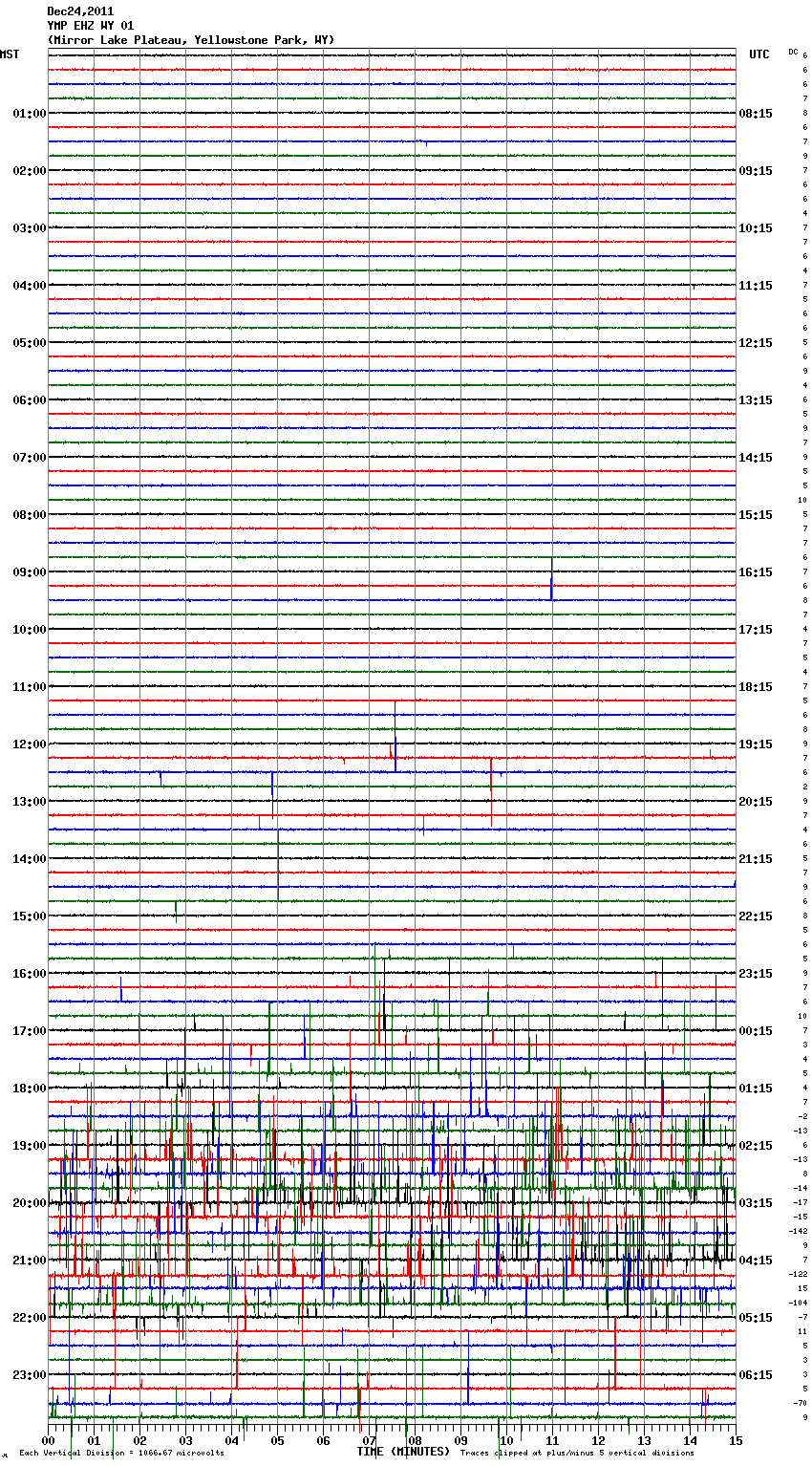Click the 10:15 UTC time label
This screenshot has width=812, height=1466.
[756, 228]
